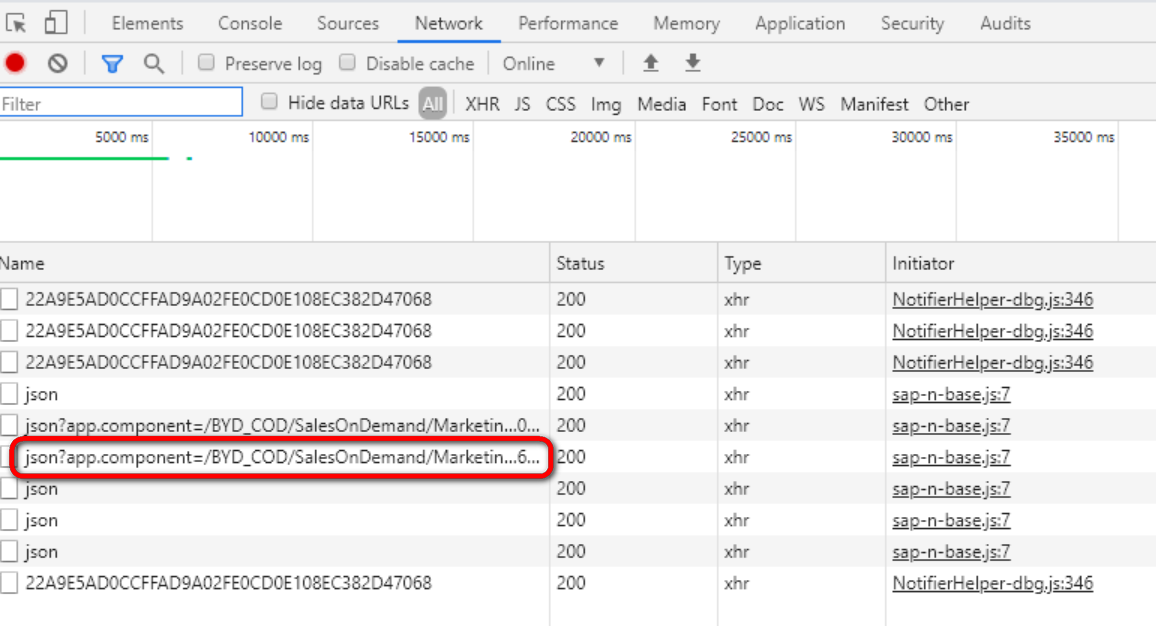Click inside the Filter input field
Viewport: 1156px width, 626px height.
coord(120,101)
